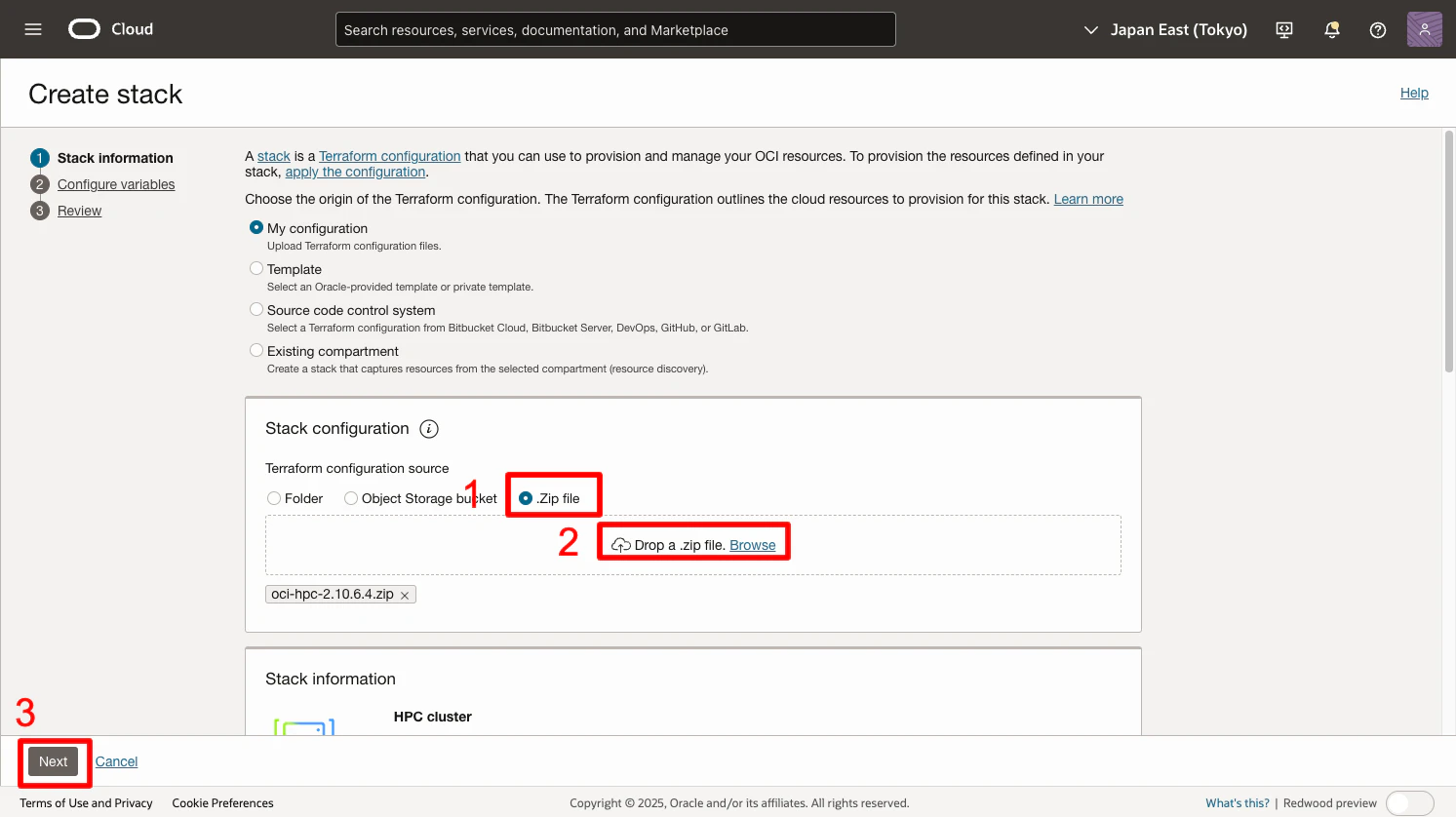The image size is (1456, 817).
Task: Click the Cancel link
Action: click(116, 761)
